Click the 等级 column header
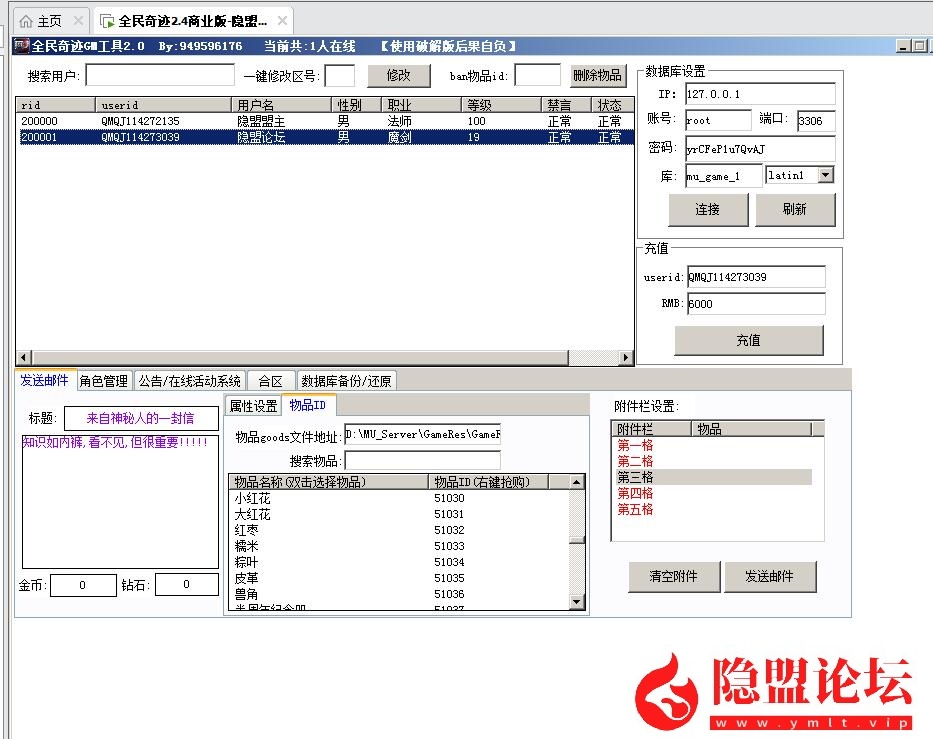Screen dimensions: 933x739 (501, 105)
